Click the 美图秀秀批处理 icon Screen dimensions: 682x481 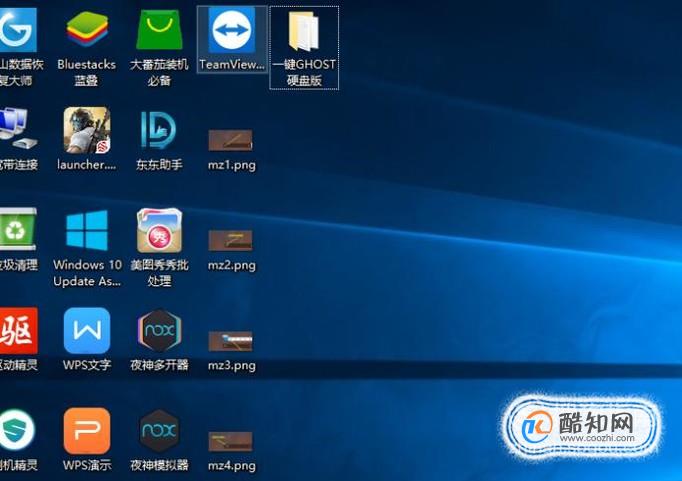[x=159, y=230]
